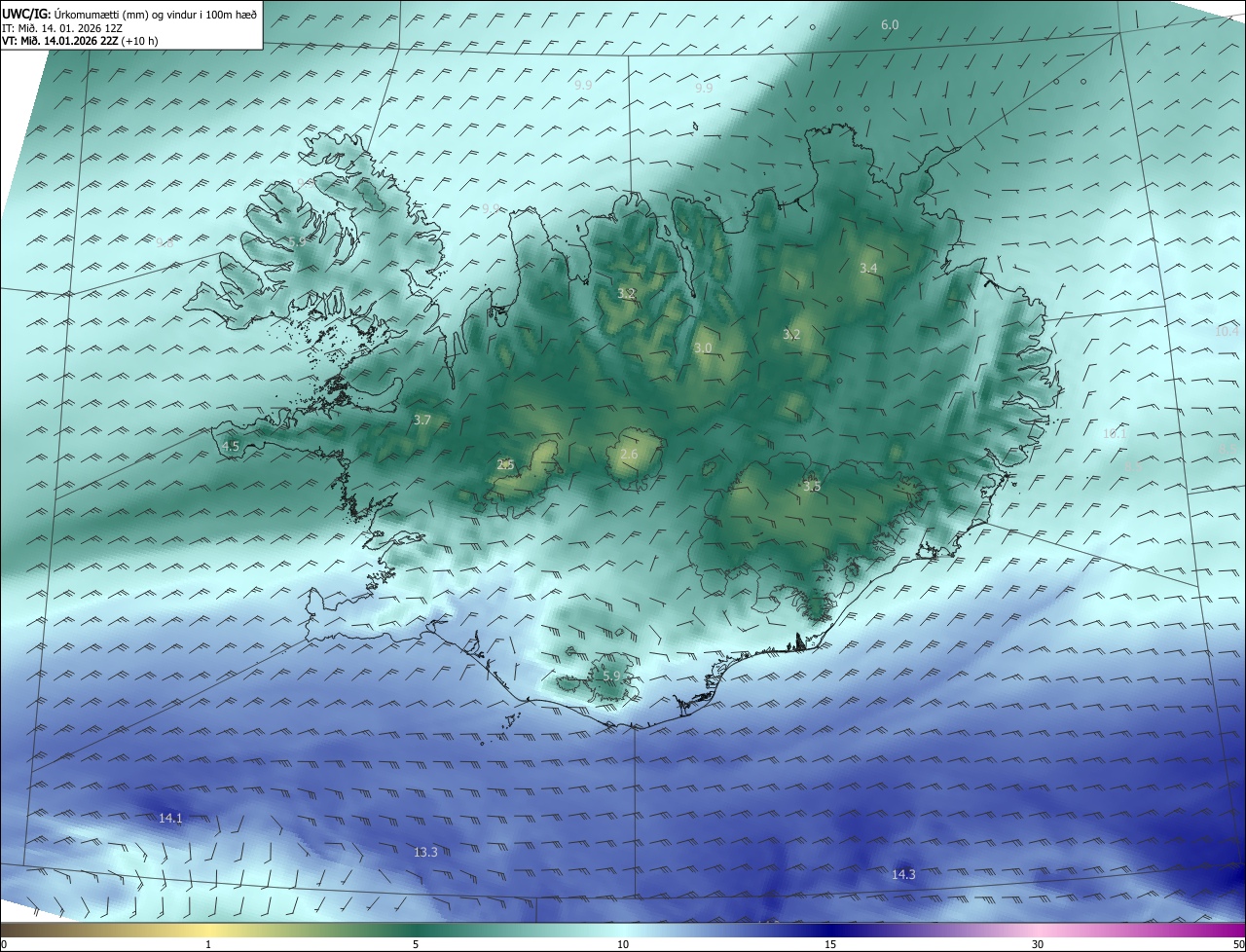Click the 1 tick label on the color scale

point(208,944)
